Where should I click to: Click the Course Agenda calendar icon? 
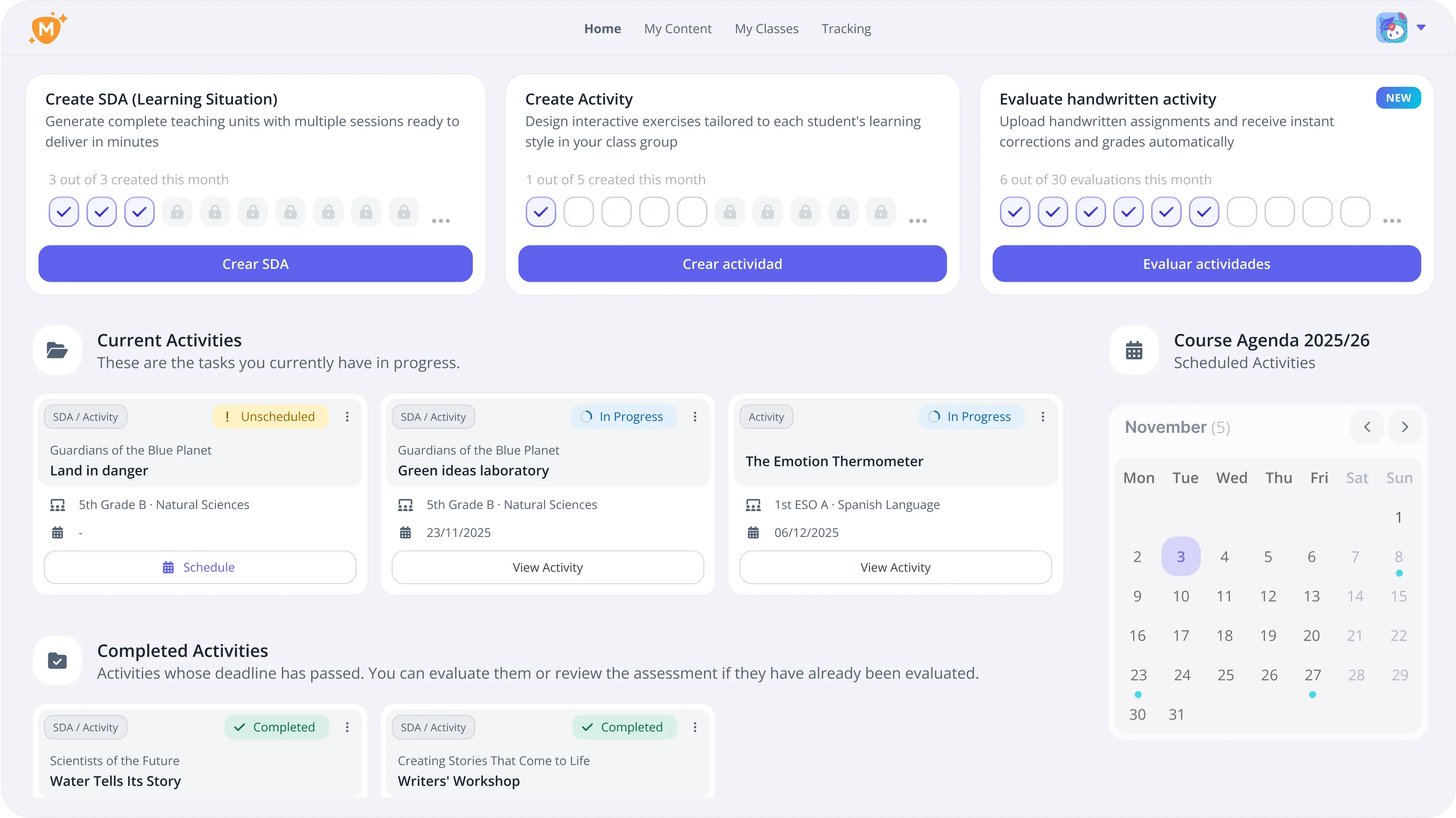point(1134,350)
